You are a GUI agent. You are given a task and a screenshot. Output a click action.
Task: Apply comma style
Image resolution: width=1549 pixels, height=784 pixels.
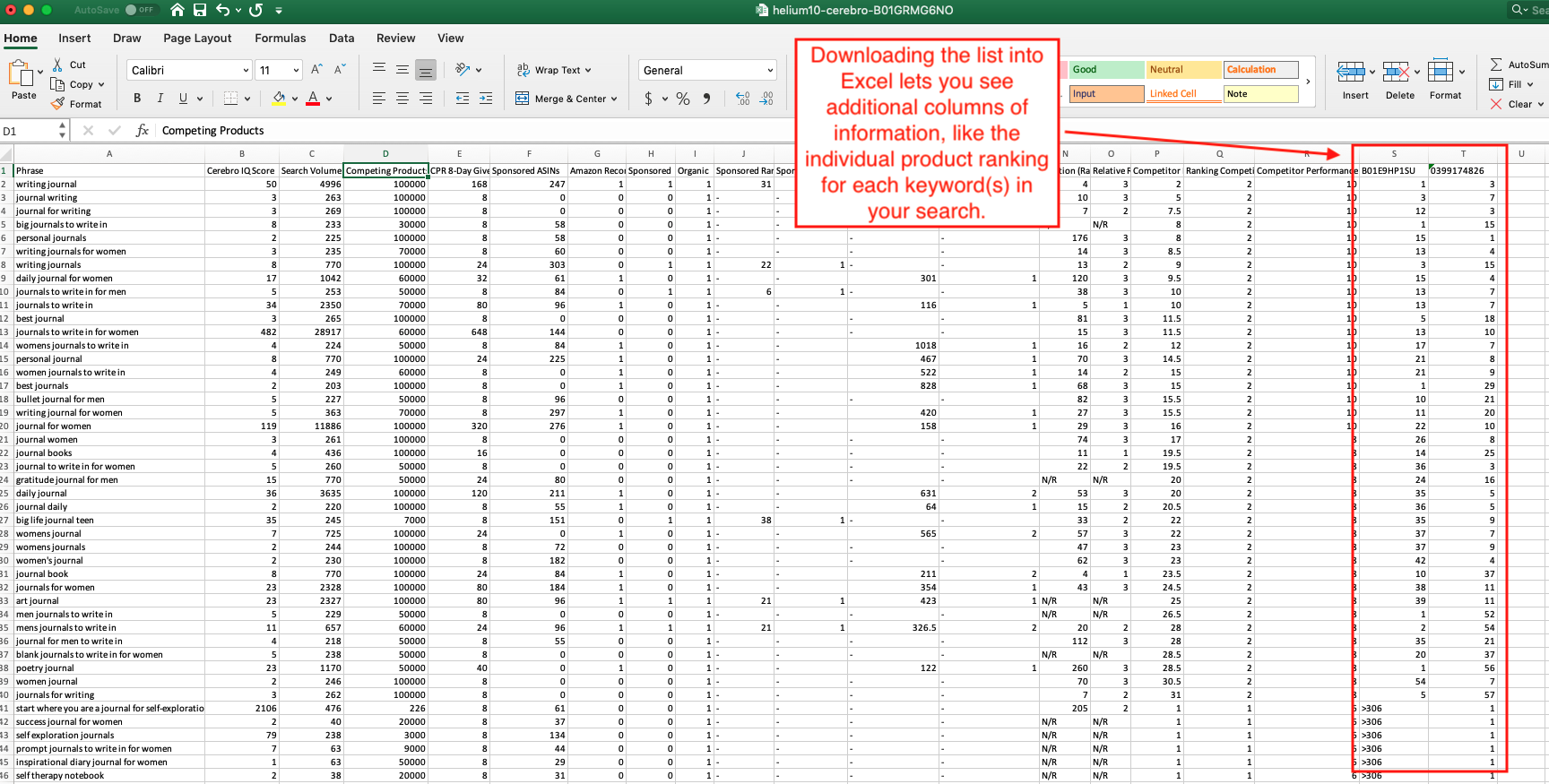click(707, 99)
